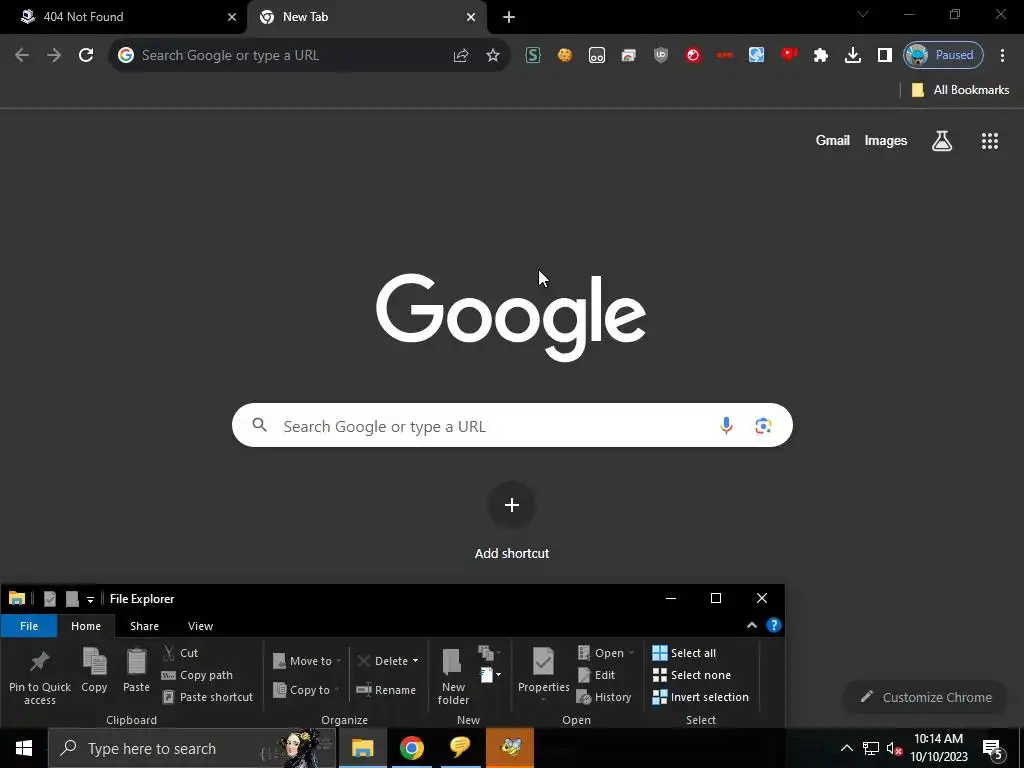Expand the Delete dropdown arrow
Image resolution: width=1024 pixels, height=768 pixels.
tap(415, 661)
